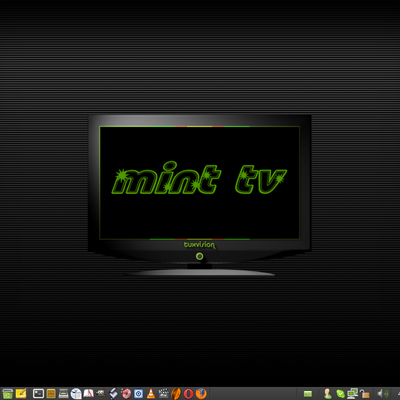
Task: Launch the red disc burner icon
Action: click(126, 394)
